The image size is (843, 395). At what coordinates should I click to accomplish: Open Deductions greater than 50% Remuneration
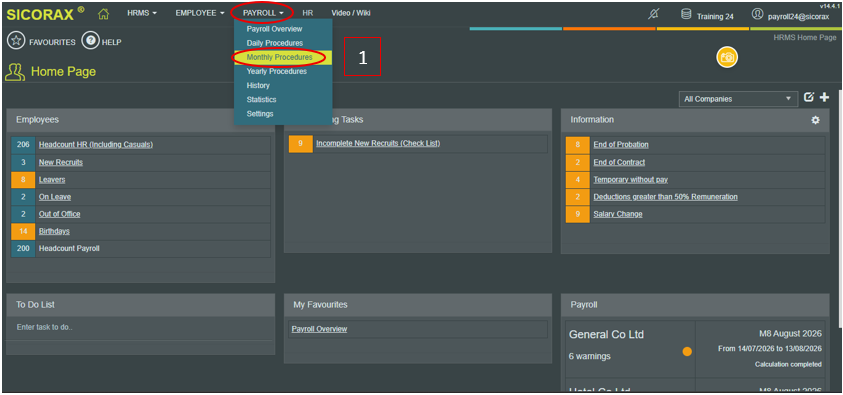pos(666,197)
